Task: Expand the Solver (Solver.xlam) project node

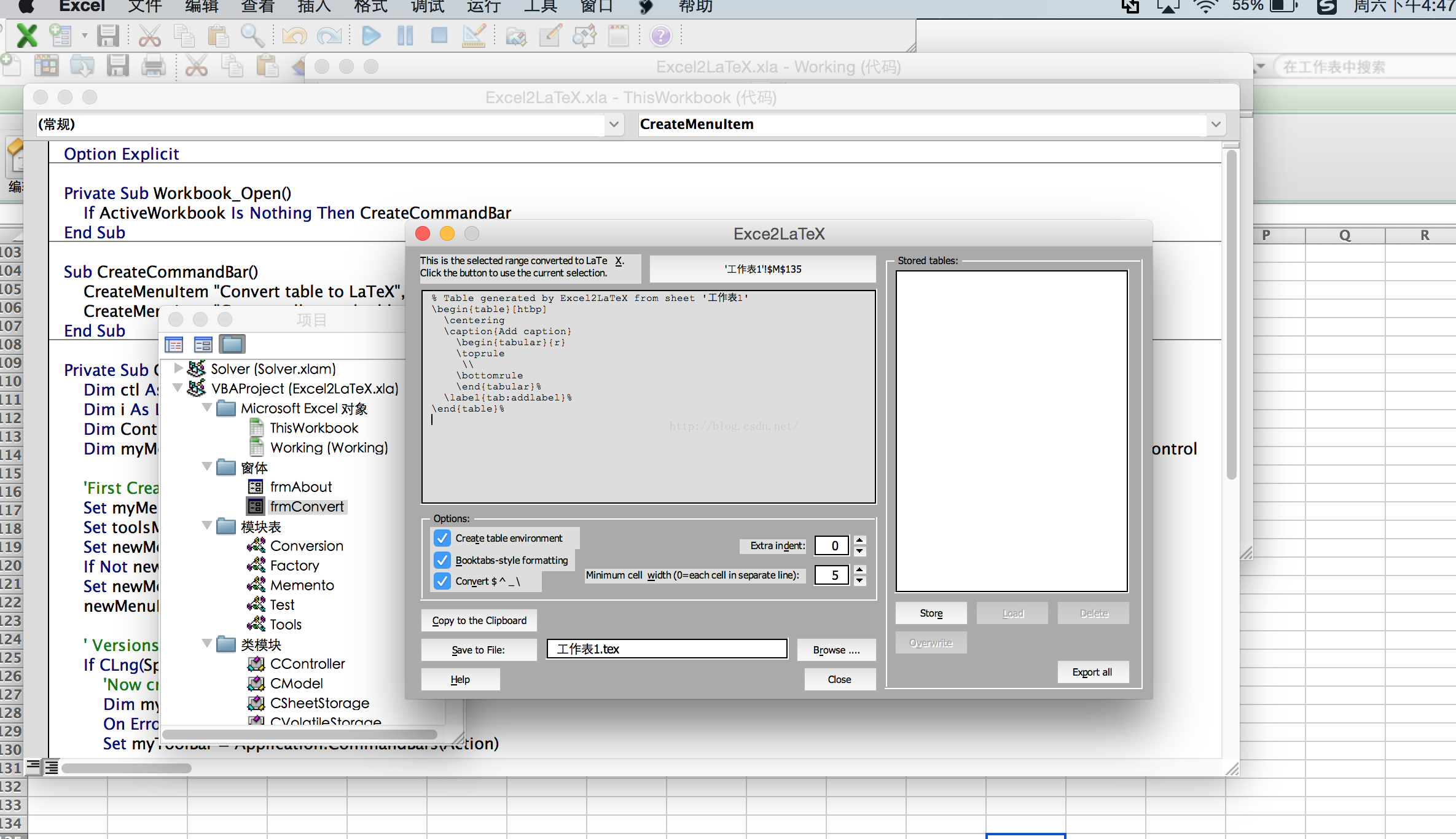Action: (178, 368)
